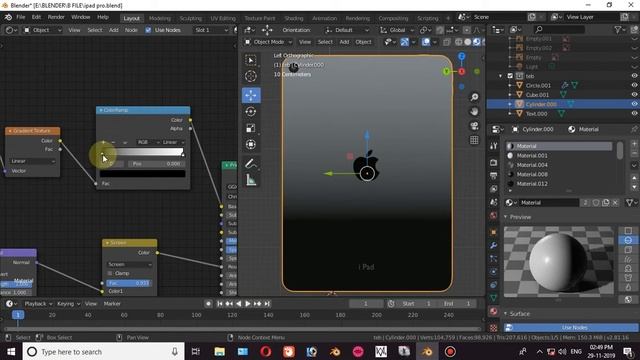The height and width of the screenshot is (360, 640).
Task: Open the Default orientation dropdown
Action: 347,30
